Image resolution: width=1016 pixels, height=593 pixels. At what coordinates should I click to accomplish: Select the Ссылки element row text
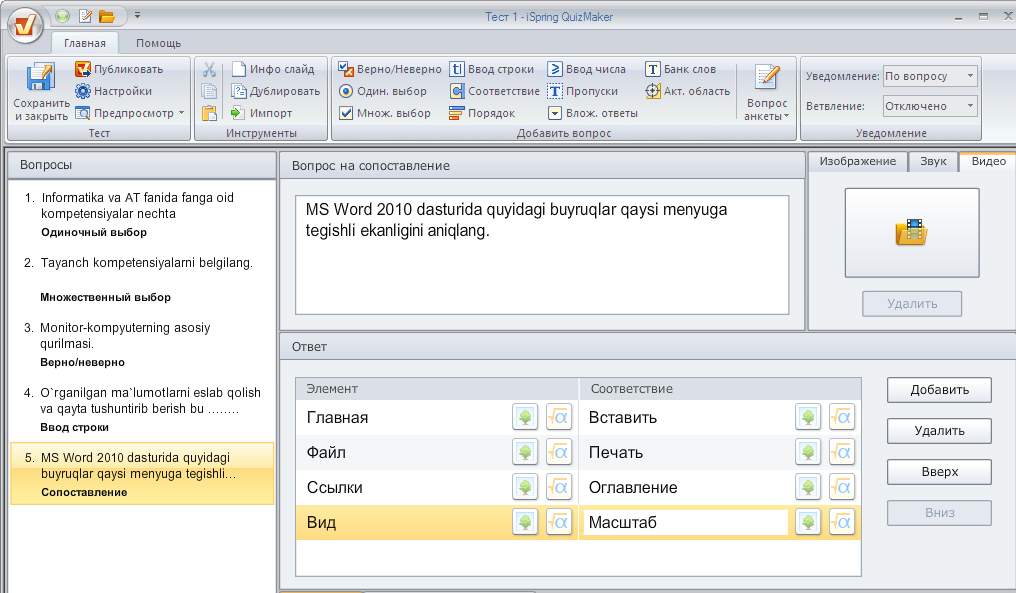pyautogui.click(x=334, y=487)
